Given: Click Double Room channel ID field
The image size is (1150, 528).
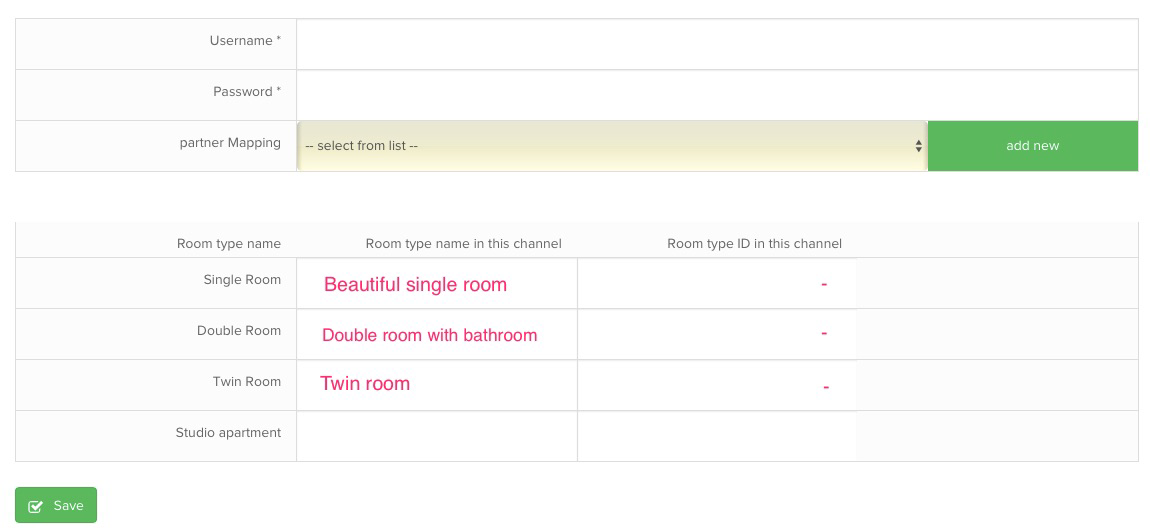Looking at the screenshot, I should point(717,334).
